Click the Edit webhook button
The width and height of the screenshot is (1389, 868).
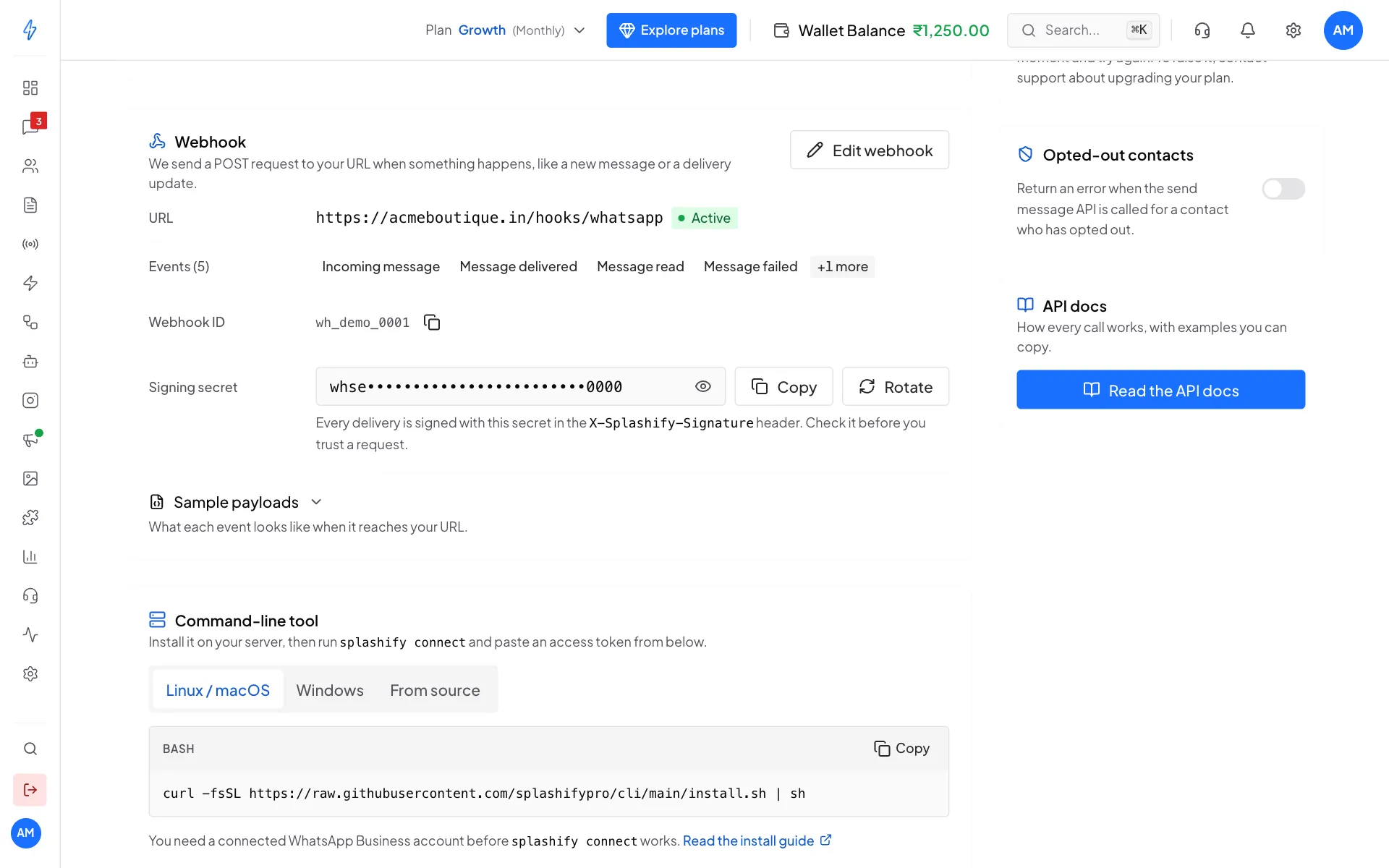[x=870, y=150]
